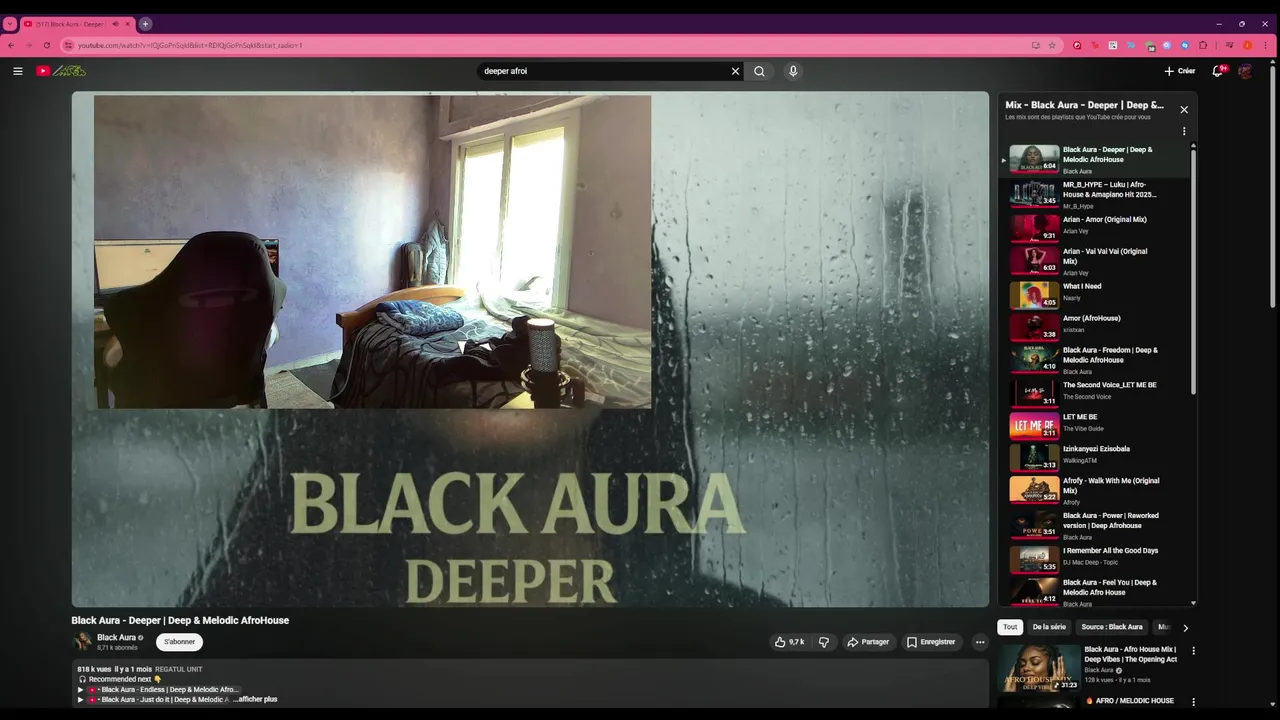This screenshot has width=1280, height=720.
Task: Open Chrome extensions puzzle menu
Action: point(1203,45)
